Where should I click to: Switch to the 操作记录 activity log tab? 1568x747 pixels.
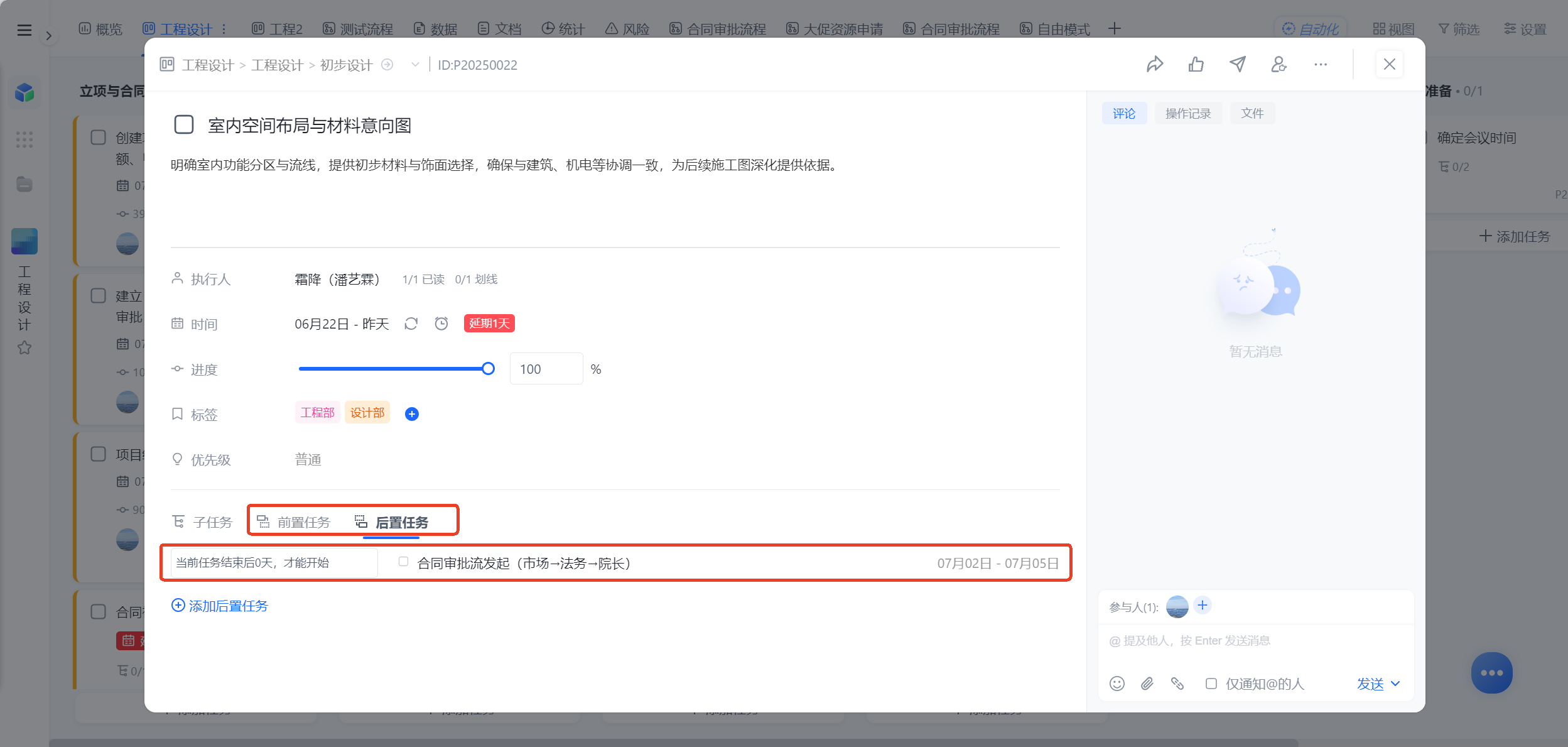click(1188, 113)
